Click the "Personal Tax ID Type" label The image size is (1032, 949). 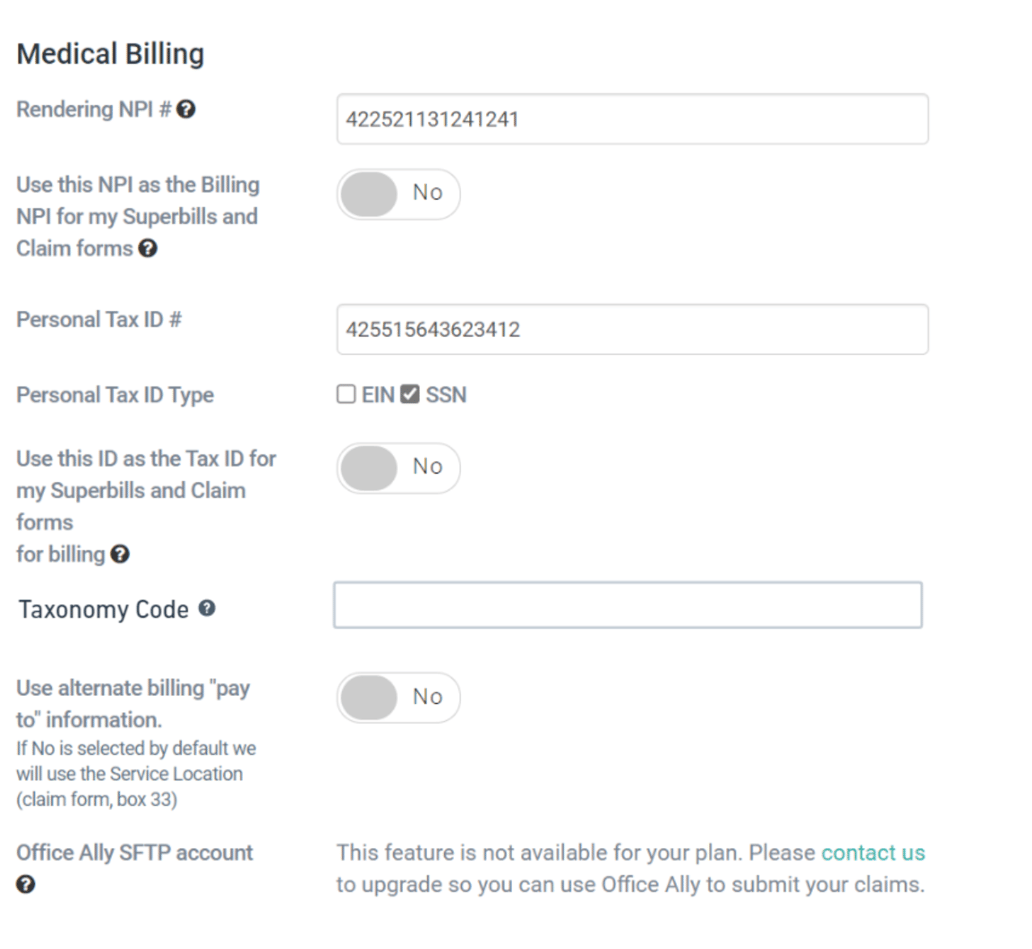click(115, 395)
